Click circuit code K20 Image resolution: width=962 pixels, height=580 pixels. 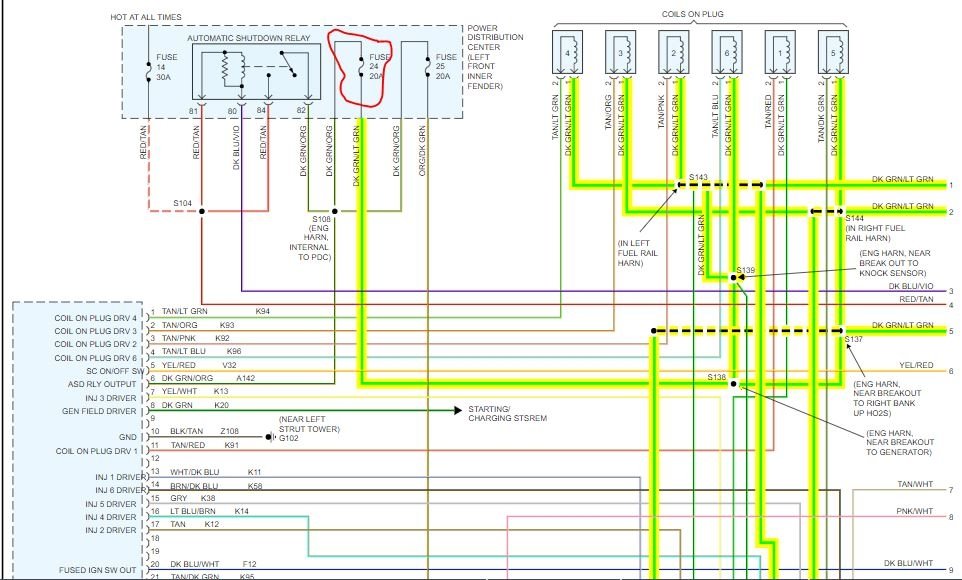click(221, 405)
